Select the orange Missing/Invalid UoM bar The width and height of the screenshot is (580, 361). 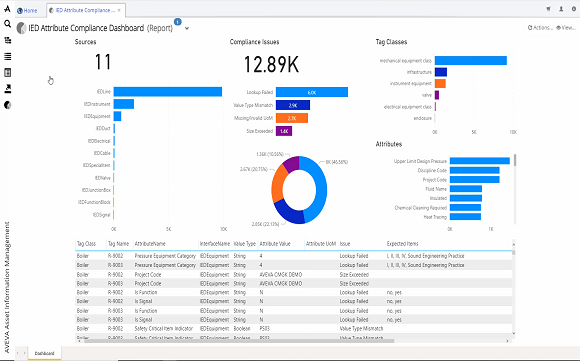[292, 118]
